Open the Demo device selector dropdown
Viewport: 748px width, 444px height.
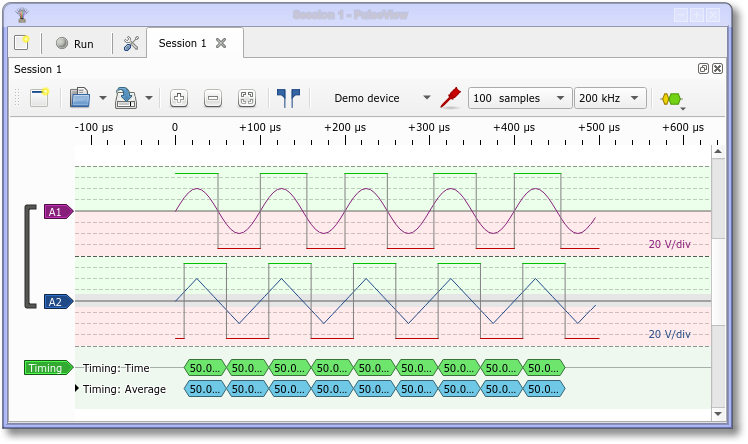click(383, 98)
